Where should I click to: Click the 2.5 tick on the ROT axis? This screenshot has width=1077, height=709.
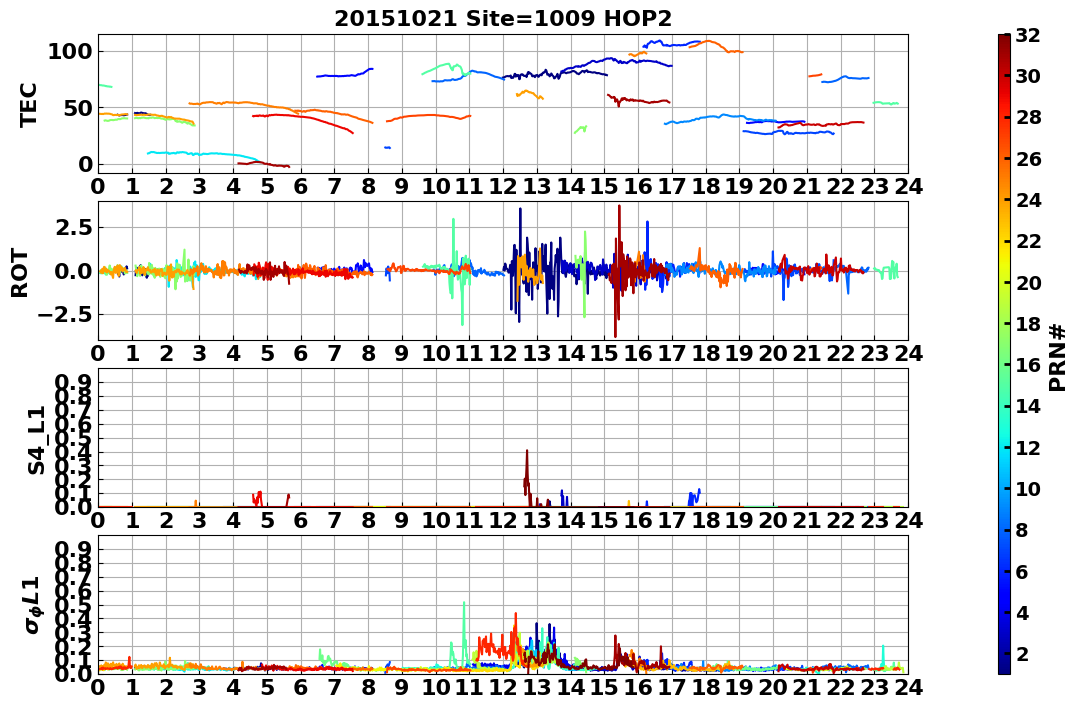point(73,227)
